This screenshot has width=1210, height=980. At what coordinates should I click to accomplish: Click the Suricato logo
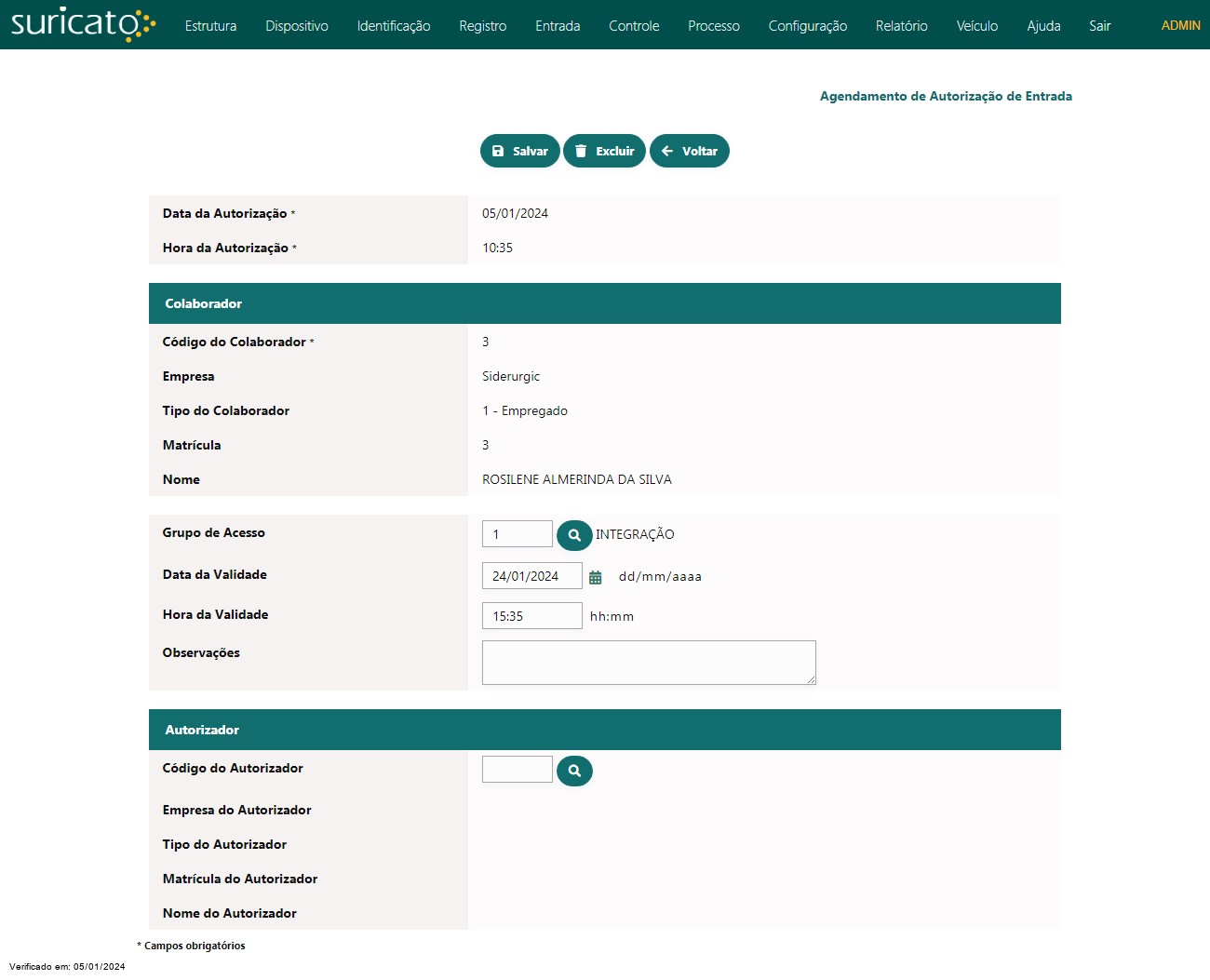click(x=82, y=24)
